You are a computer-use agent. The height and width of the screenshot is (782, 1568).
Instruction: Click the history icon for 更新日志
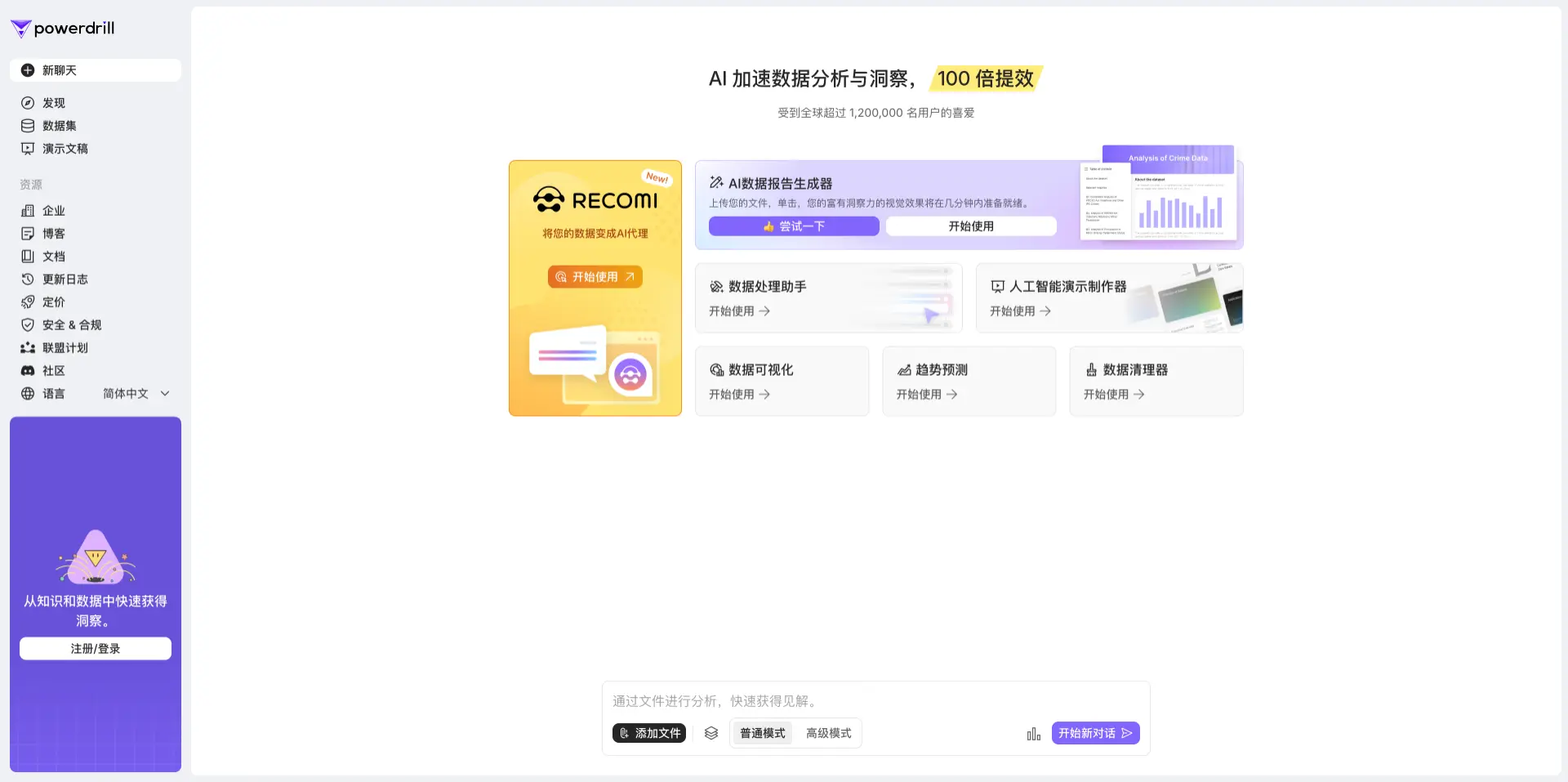(x=28, y=279)
